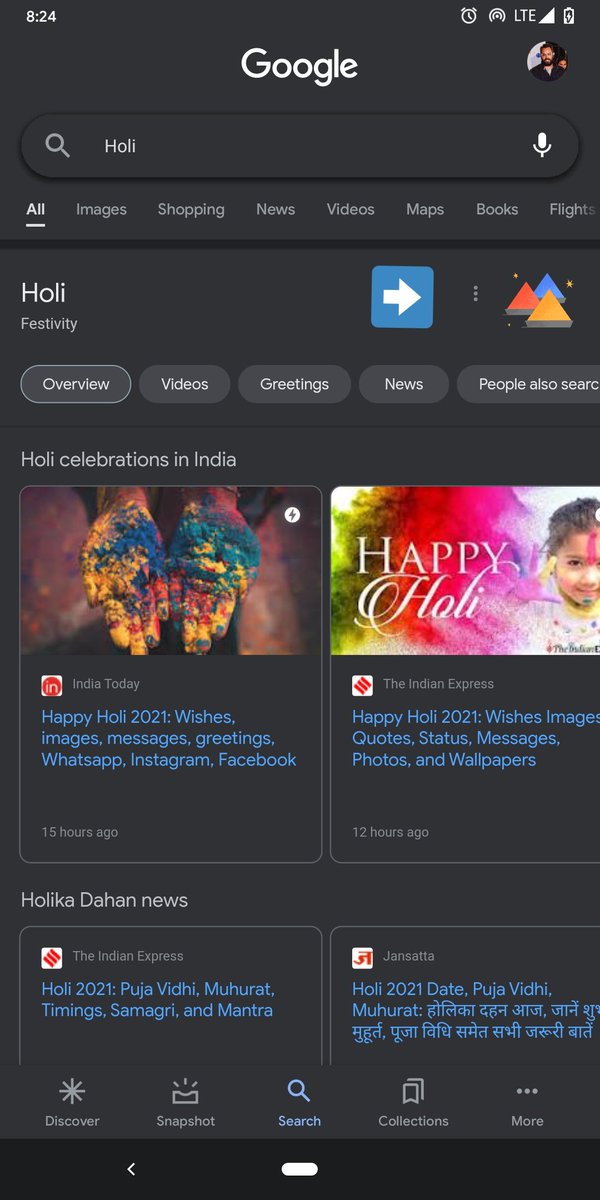Switch to the Books tab
This screenshot has height=1200, width=600.
coord(497,209)
